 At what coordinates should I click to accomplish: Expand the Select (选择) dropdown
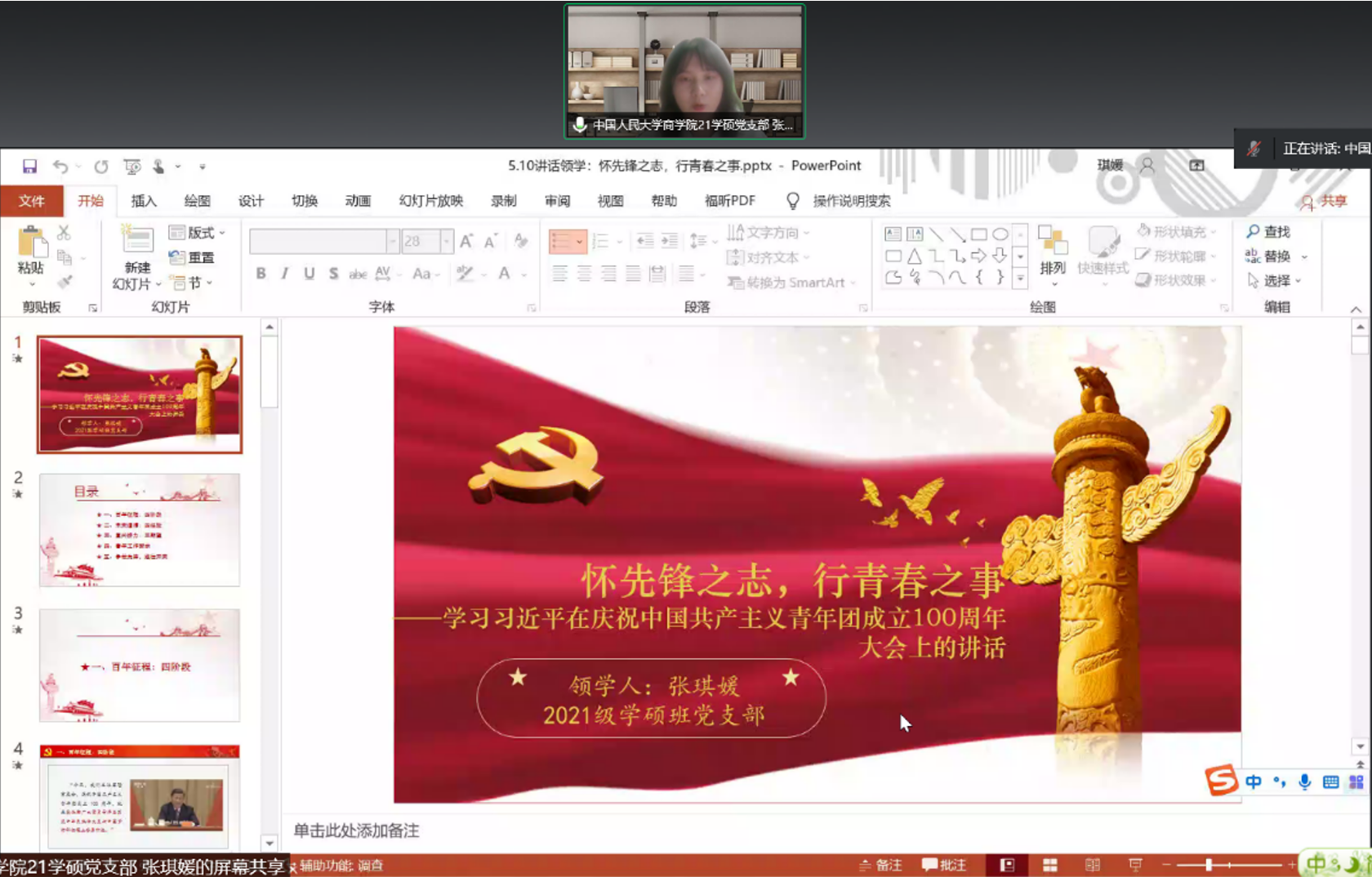point(1276,281)
